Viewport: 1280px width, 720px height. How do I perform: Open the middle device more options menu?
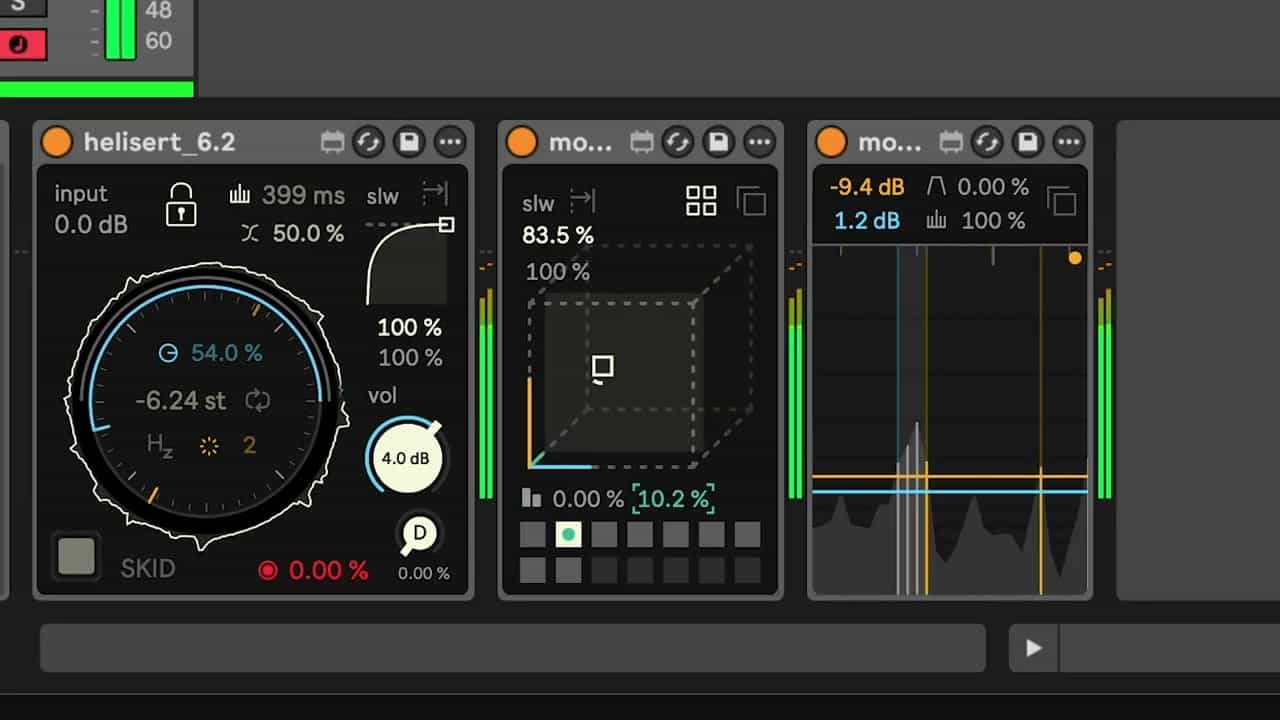760,142
